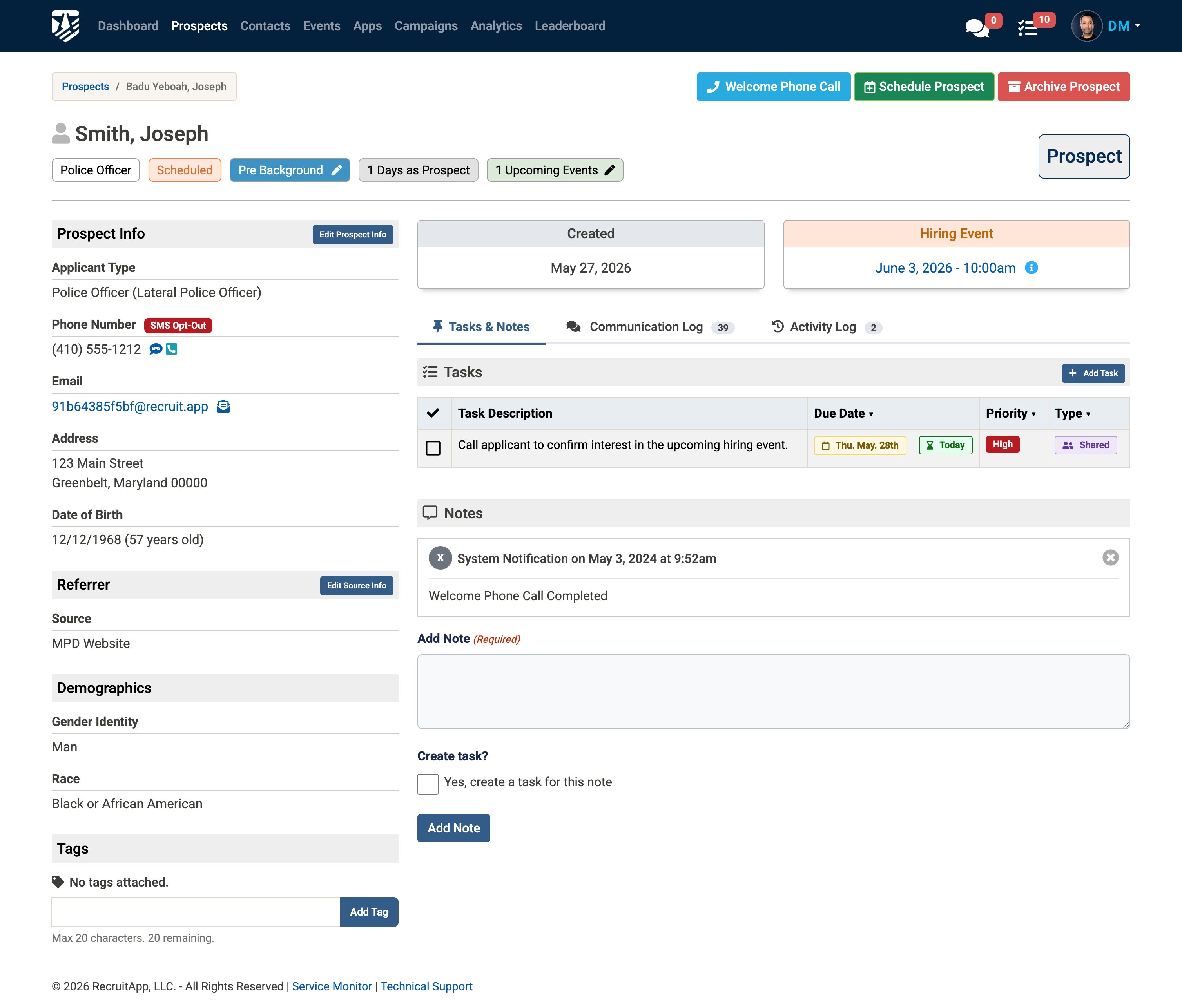Viewport: 1182px width, 1008px height.
Task: Switch to the Activity Log tab
Action: 827,327
